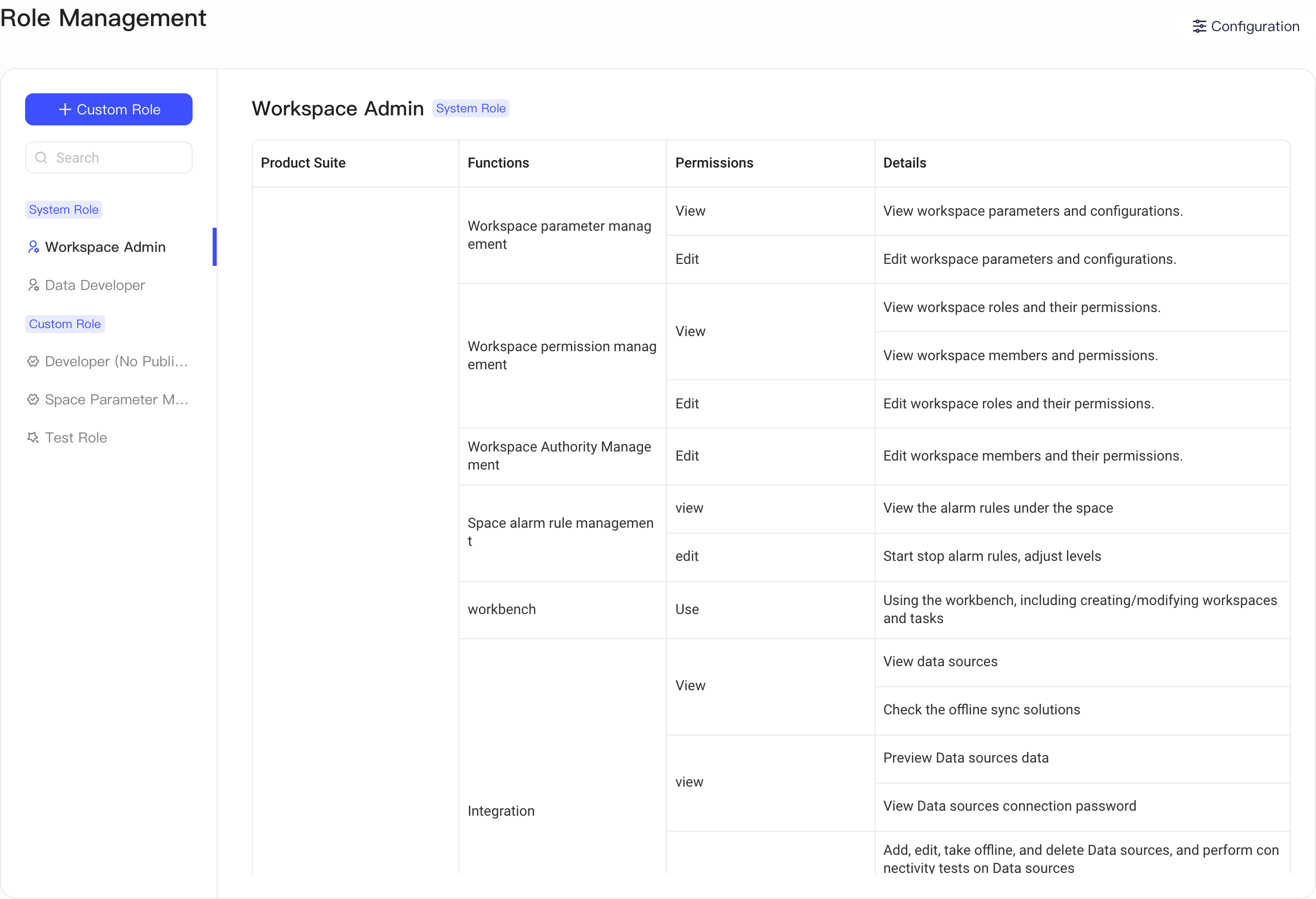Click the Integration function cell

tap(562, 756)
